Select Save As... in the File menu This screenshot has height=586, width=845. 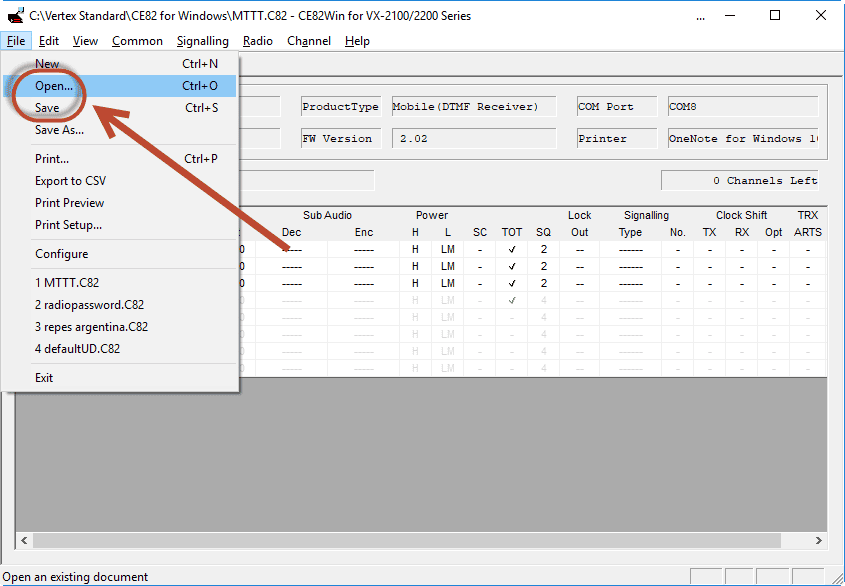coord(59,130)
